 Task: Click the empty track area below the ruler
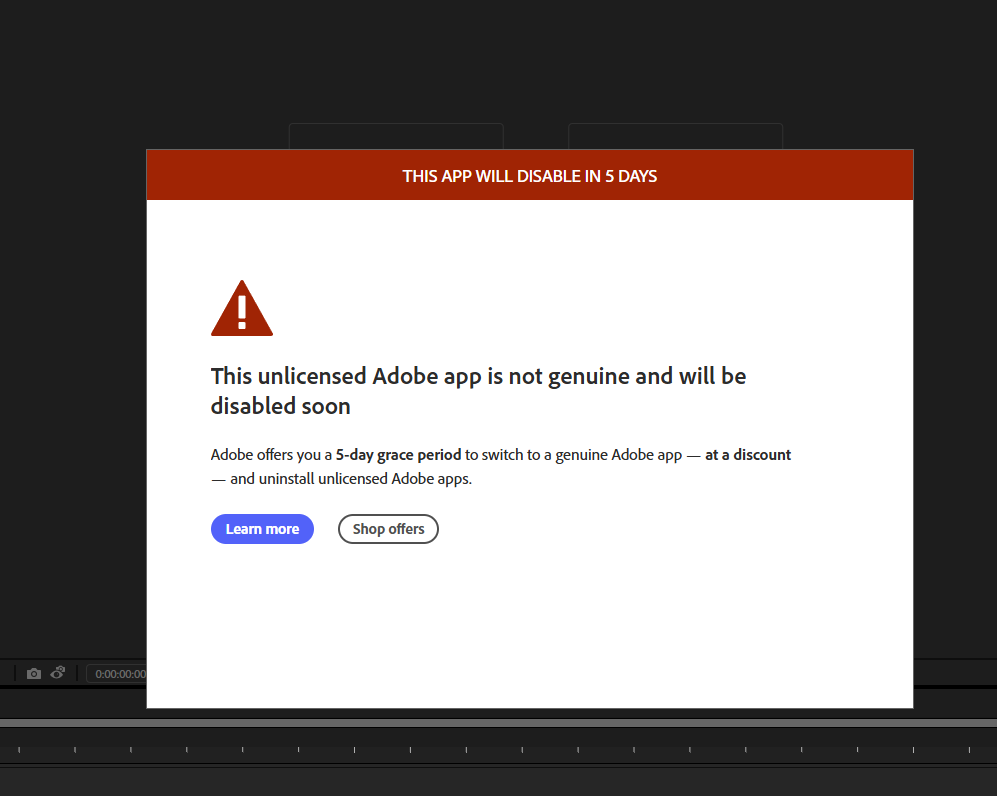[498, 781]
